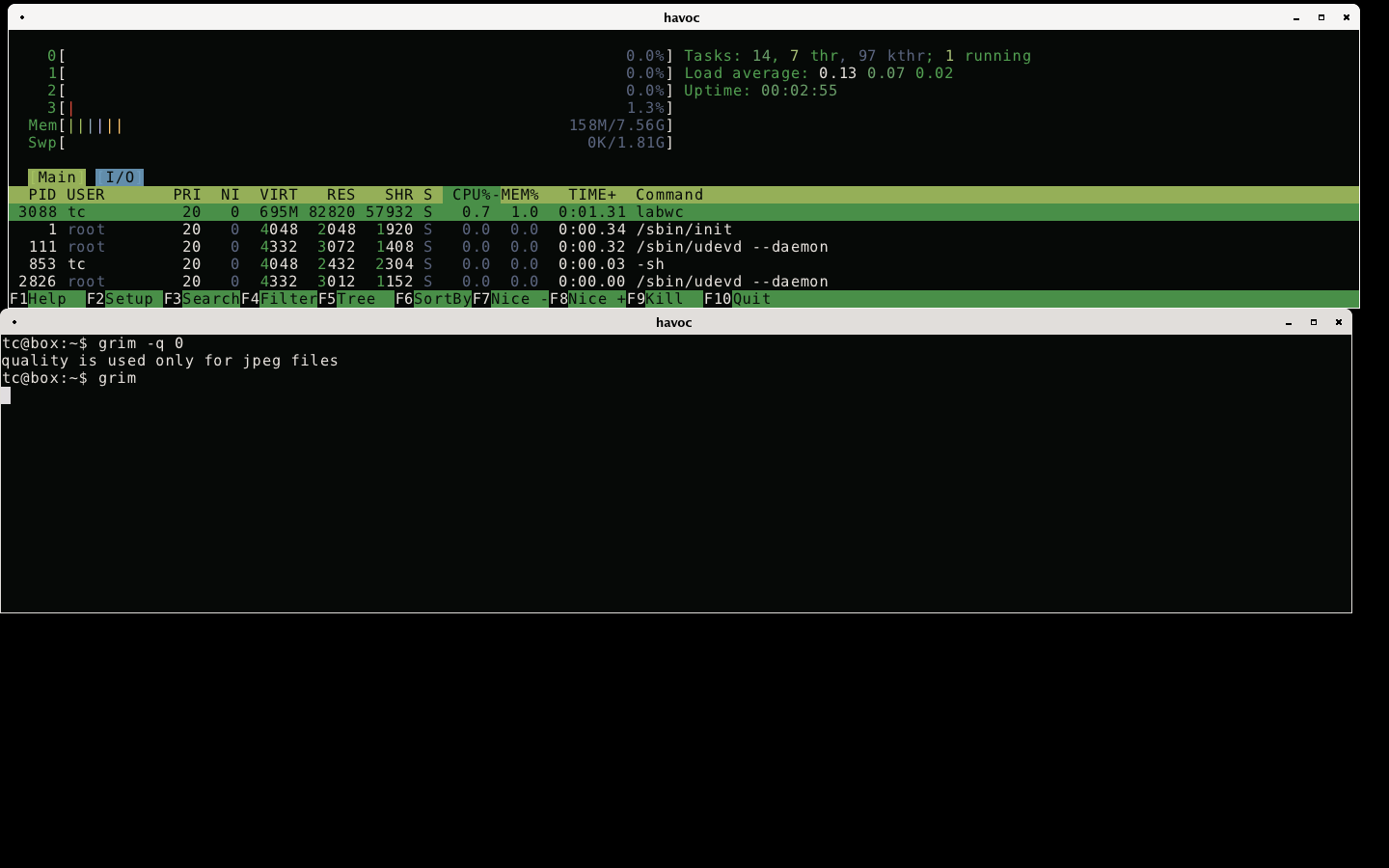
Task: Click the terminal cursor block
Action: 6,395
